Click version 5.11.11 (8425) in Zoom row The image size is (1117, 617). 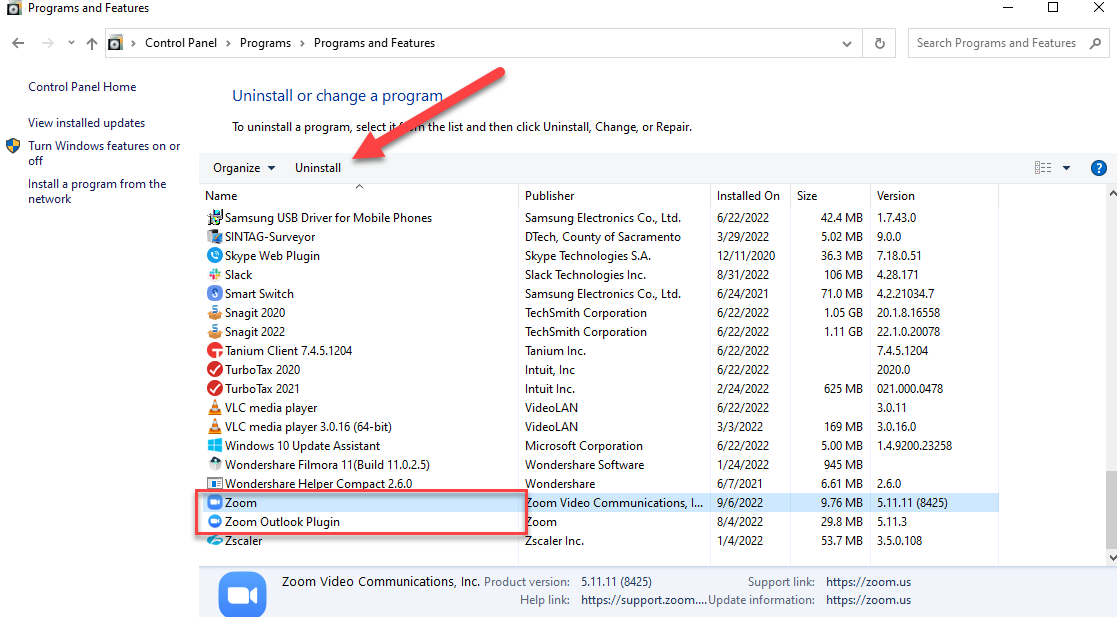click(x=912, y=502)
